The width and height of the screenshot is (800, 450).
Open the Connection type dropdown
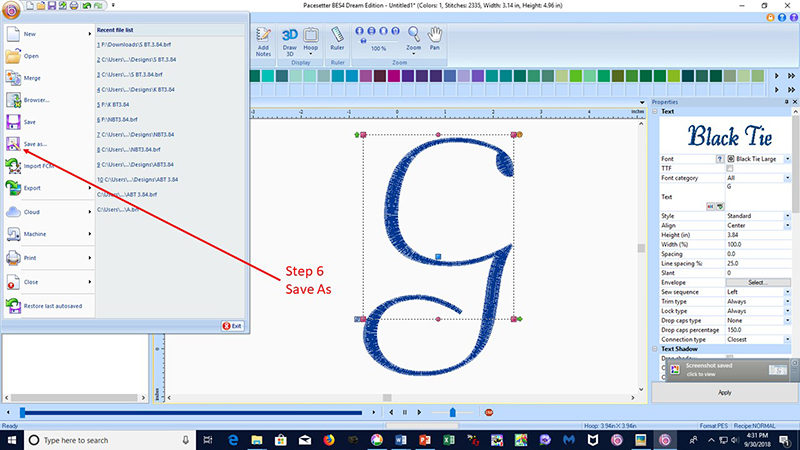787,339
